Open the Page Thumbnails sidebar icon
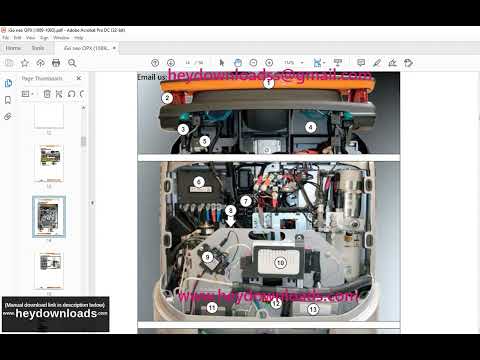Screen dimensions: 480x360 click(x=8, y=83)
